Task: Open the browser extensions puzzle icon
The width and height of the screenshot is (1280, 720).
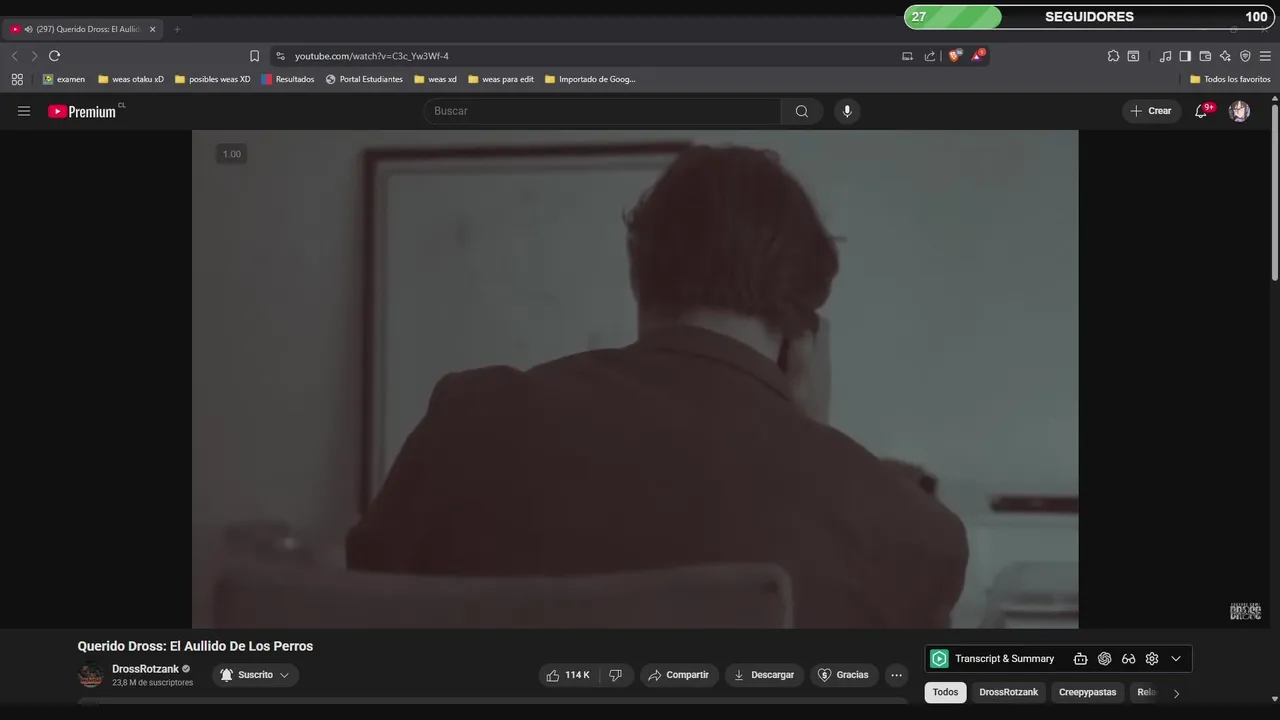Action: (x=1113, y=56)
